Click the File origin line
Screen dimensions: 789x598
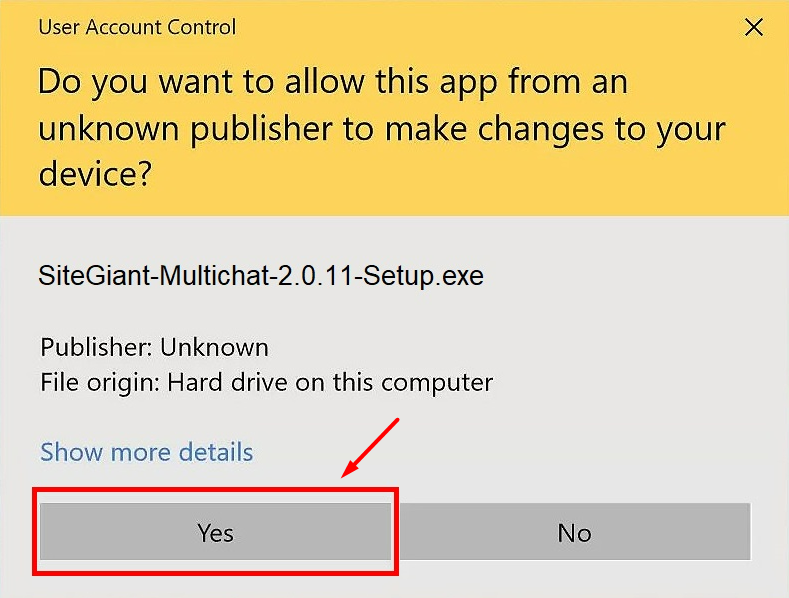coord(266,382)
